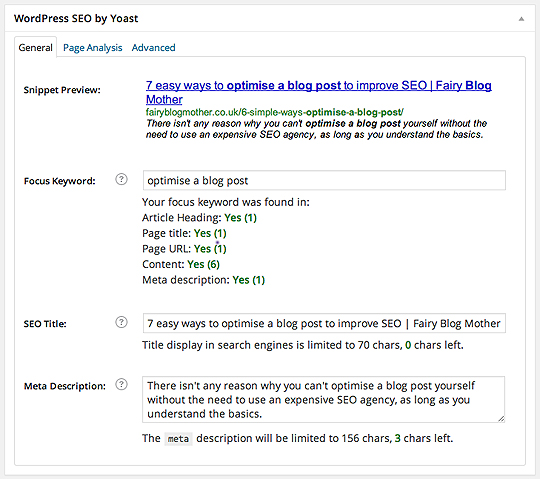Click the snippet preview title link
The height and width of the screenshot is (479, 540).
(x=319, y=92)
